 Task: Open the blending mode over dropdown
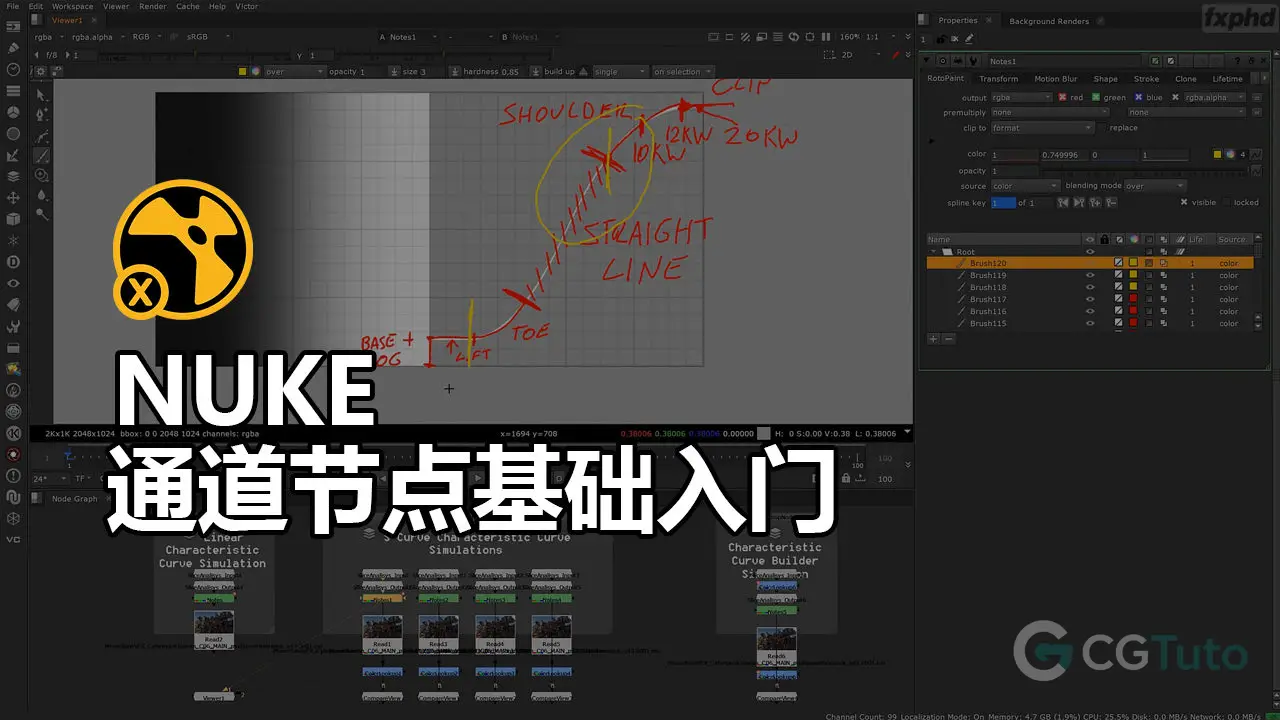(1155, 186)
